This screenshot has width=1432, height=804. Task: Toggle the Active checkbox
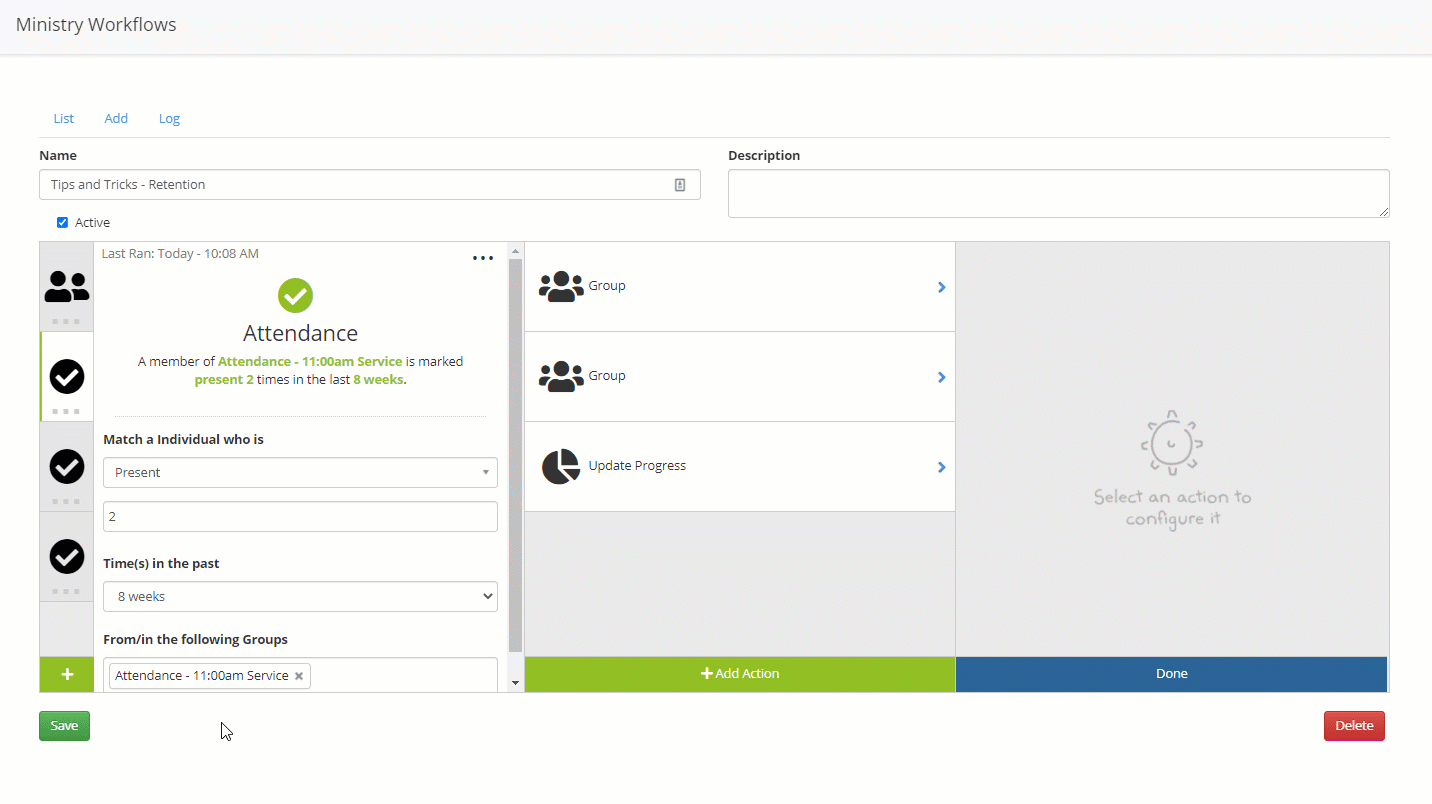tap(62, 223)
